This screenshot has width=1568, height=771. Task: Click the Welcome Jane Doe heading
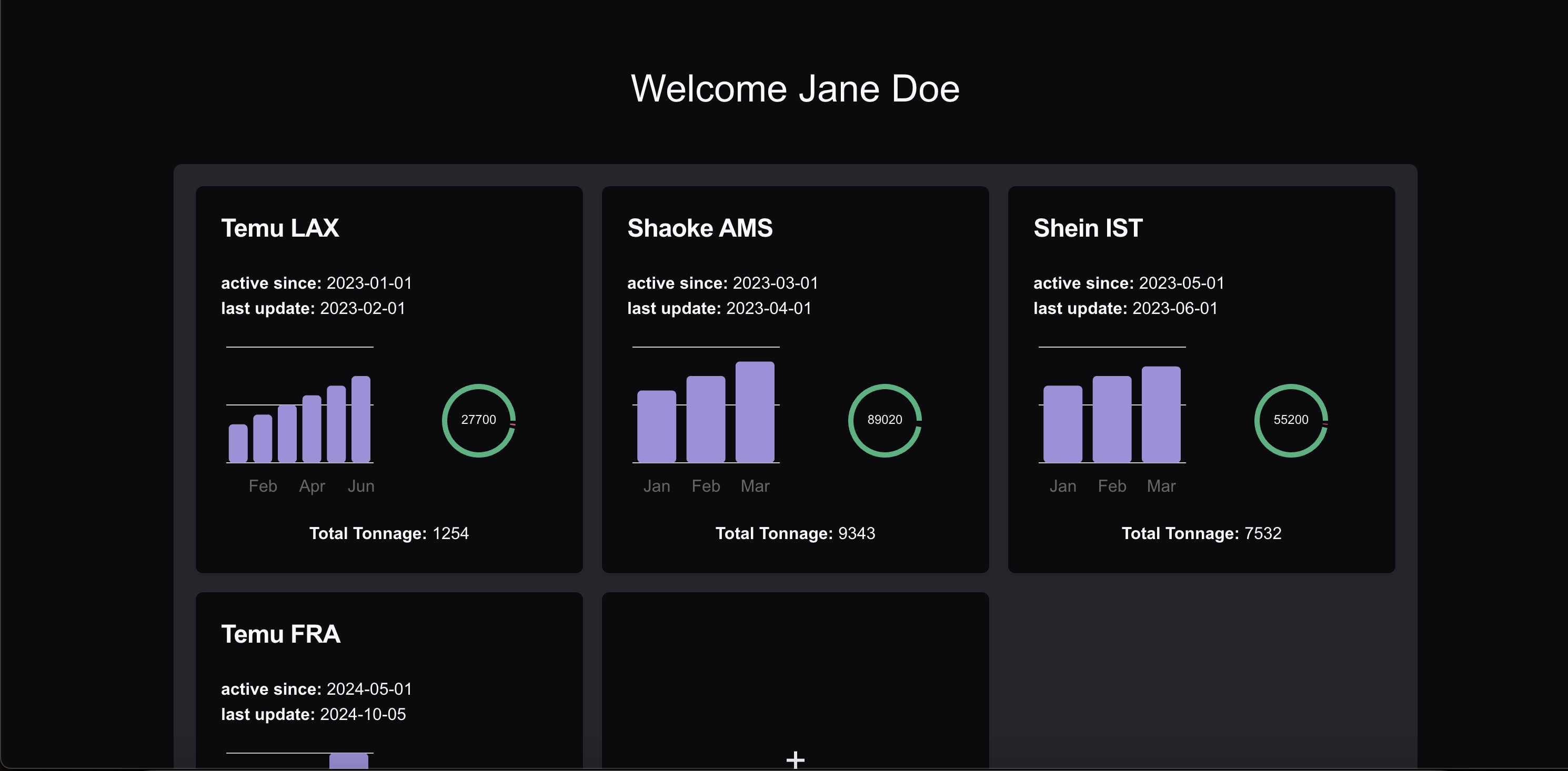tap(795, 89)
